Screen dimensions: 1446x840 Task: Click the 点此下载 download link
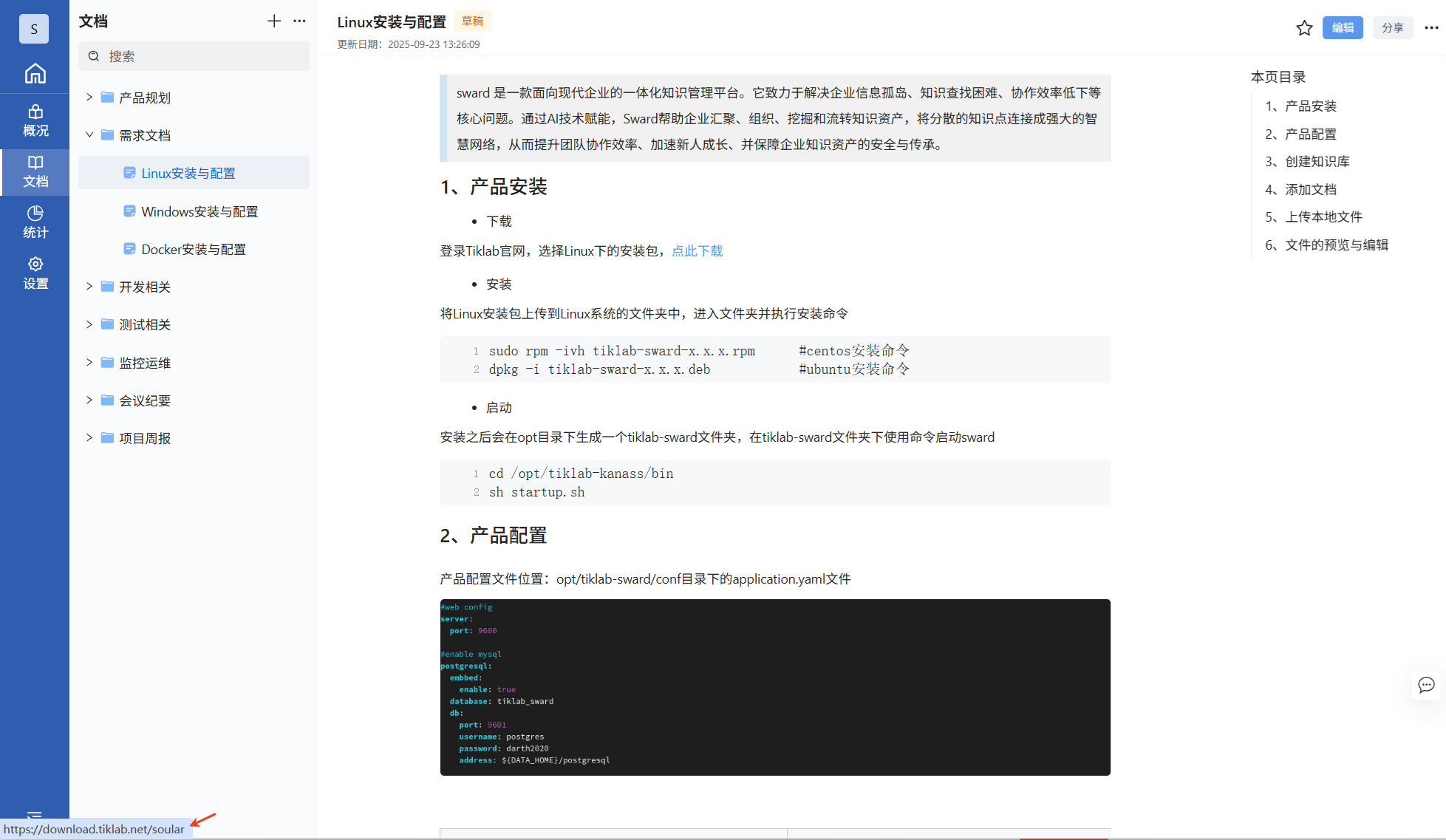click(x=697, y=251)
